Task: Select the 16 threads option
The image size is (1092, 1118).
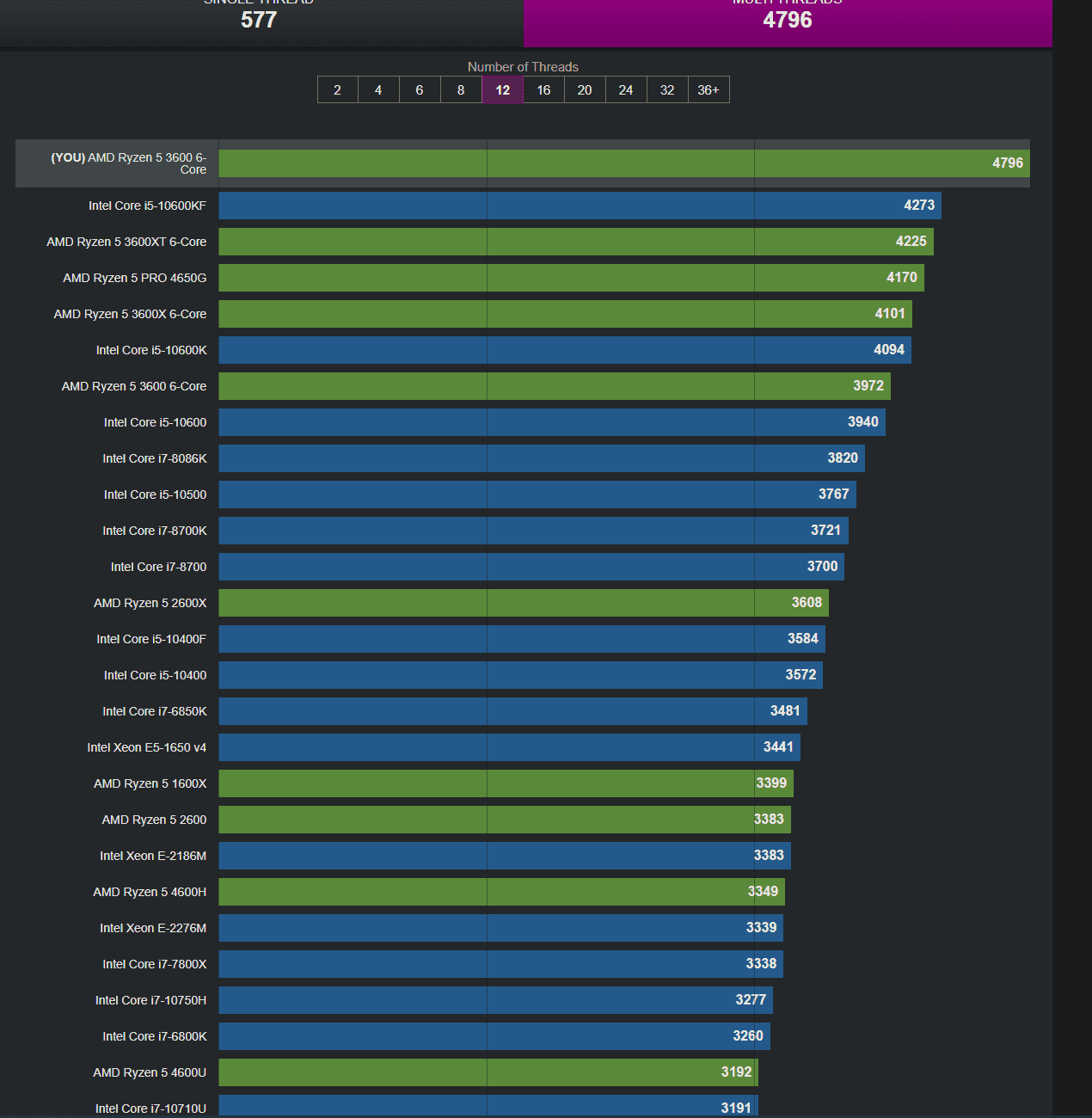Action: click(x=543, y=89)
